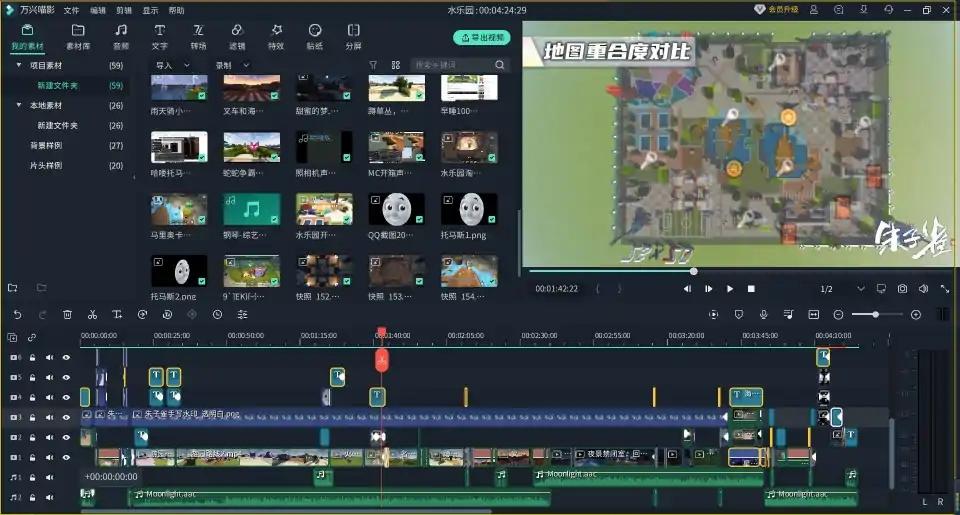Open the 转场 transitions tab
960x515 pixels.
[198, 37]
